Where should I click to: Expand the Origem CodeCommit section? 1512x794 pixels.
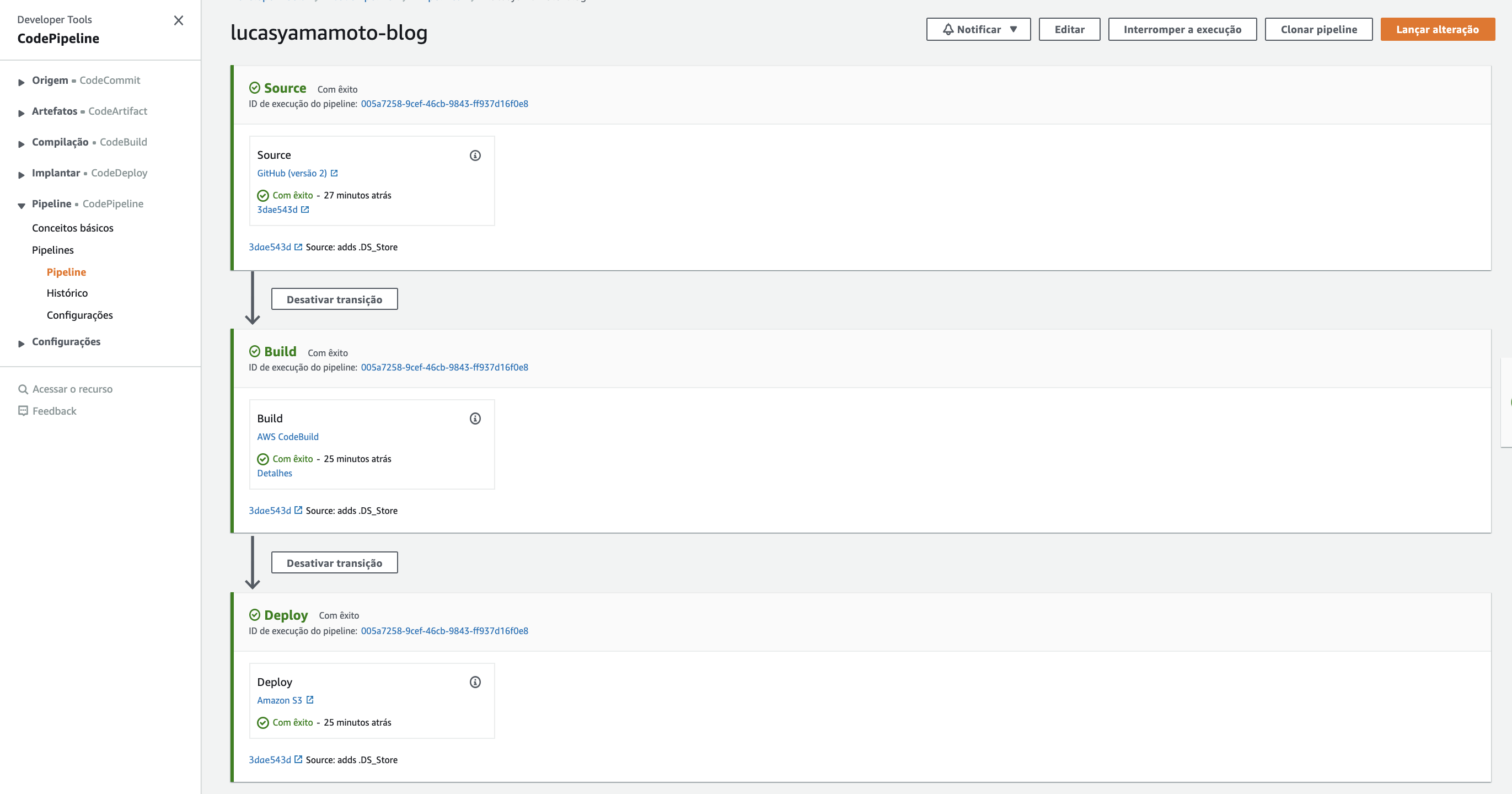(x=21, y=82)
